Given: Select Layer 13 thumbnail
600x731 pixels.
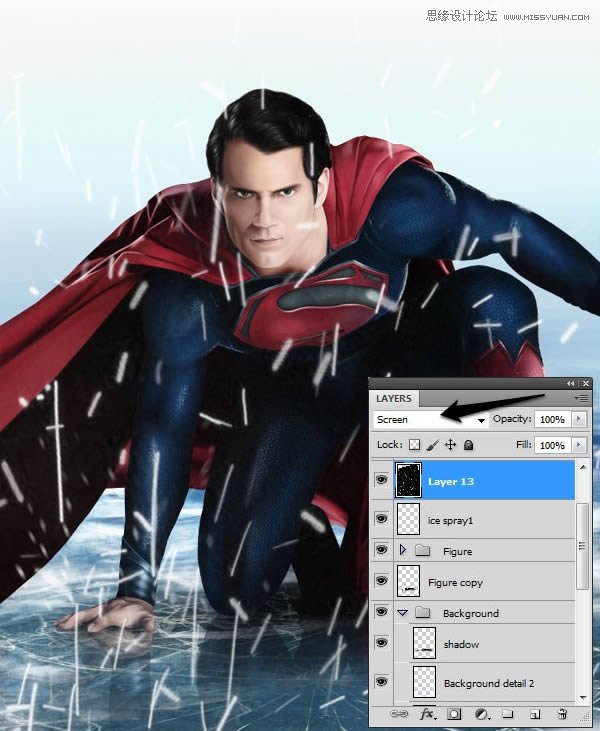Looking at the screenshot, I should tap(408, 480).
